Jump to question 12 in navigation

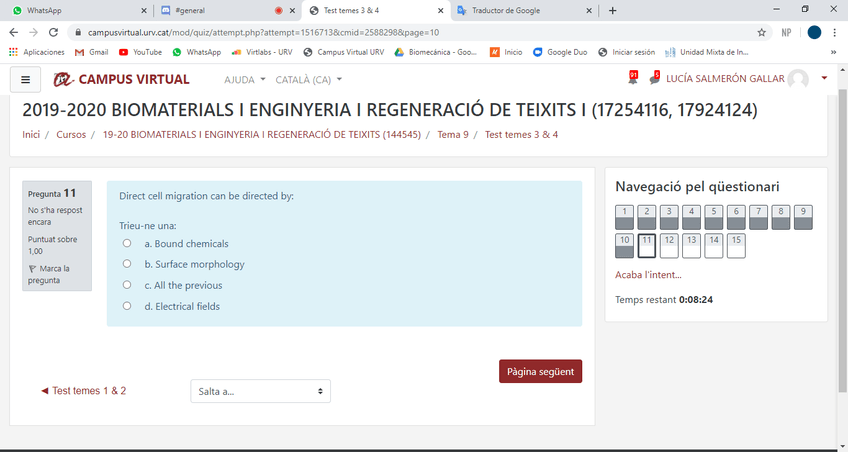point(669,246)
